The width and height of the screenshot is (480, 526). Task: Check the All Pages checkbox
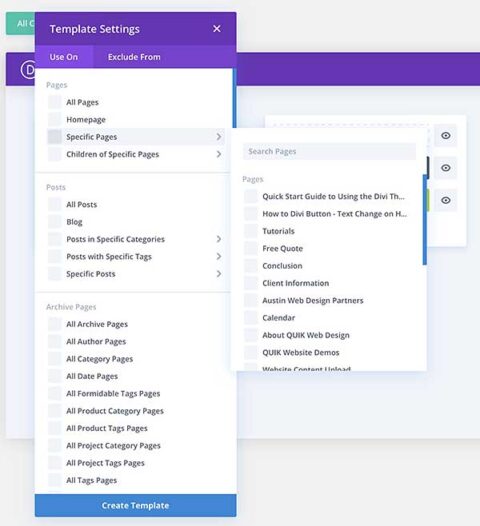pos(54,102)
